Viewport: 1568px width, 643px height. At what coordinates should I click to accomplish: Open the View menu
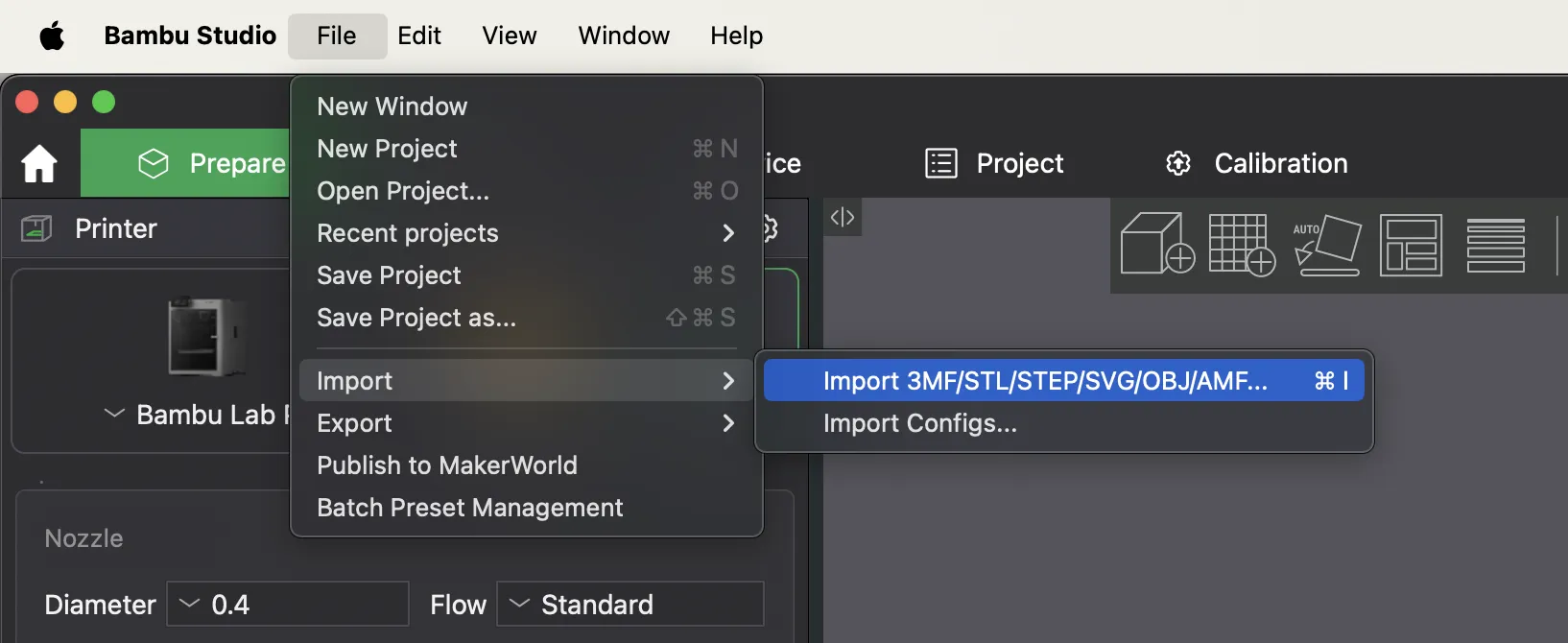[x=510, y=36]
